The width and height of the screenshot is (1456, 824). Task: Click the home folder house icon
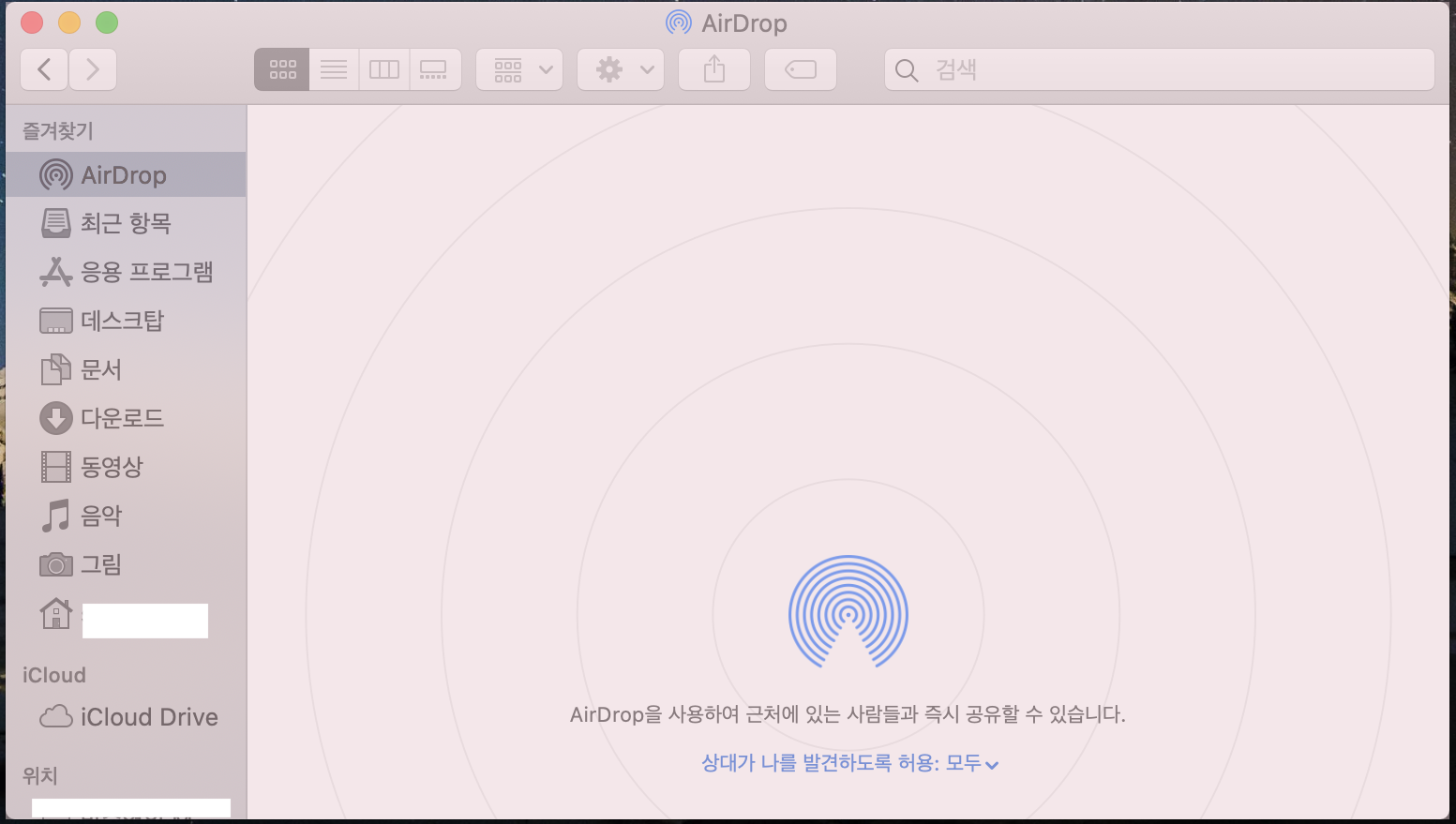tap(56, 614)
